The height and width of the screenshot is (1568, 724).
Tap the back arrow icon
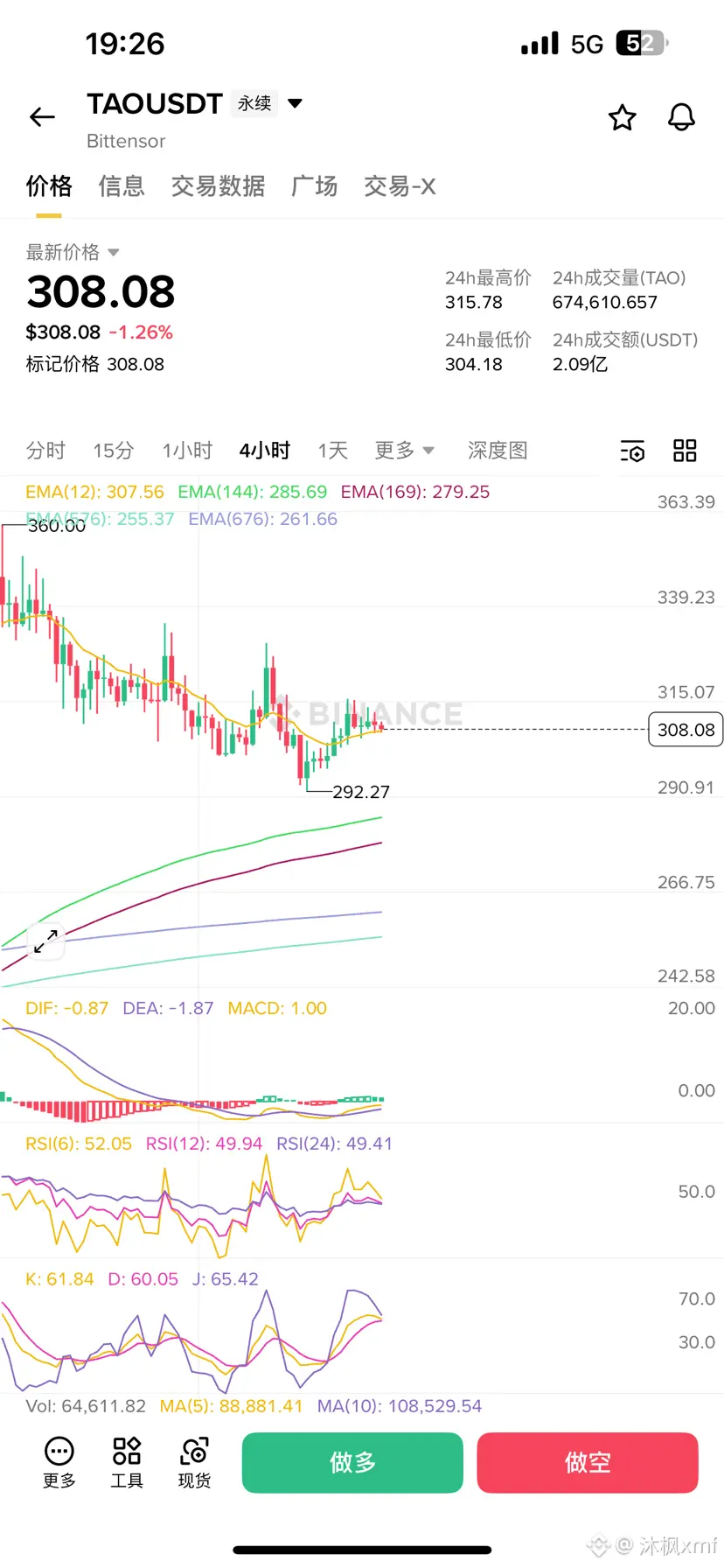(42, 117)
